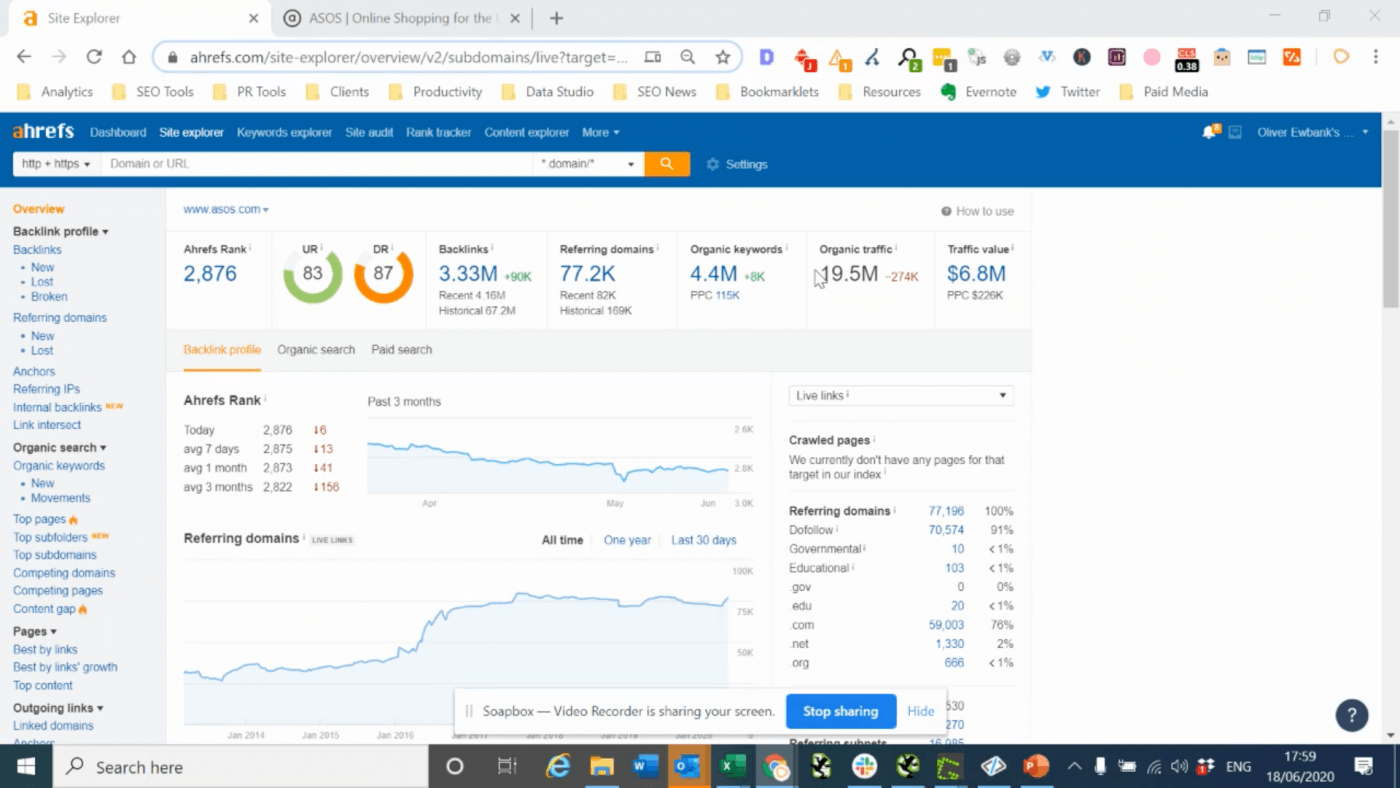Click Stop sharing button
The height and width of the screenshot is (788, 1400).
click(841, 712)
